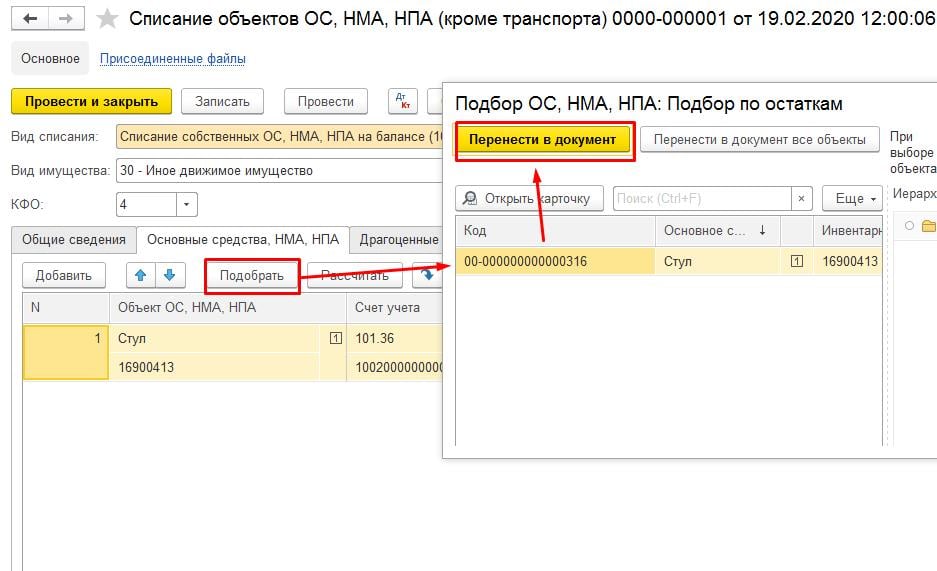Click the blue refresh arrow icon beside Рассчитать
This screenshot has height=571, width=937.
[427, 275]
